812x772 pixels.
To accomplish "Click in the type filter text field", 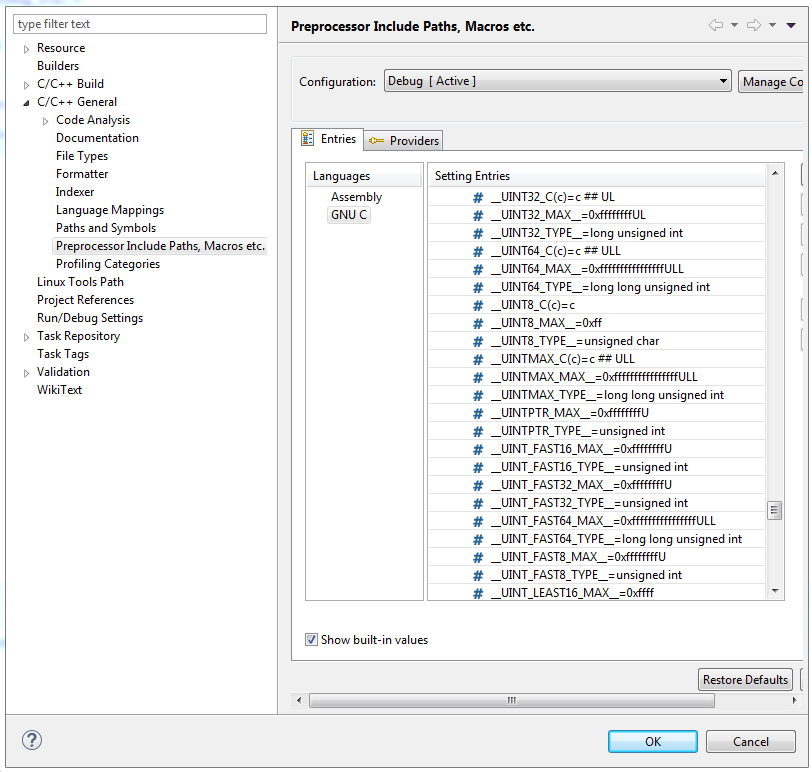I will click(x=140, y=24).
